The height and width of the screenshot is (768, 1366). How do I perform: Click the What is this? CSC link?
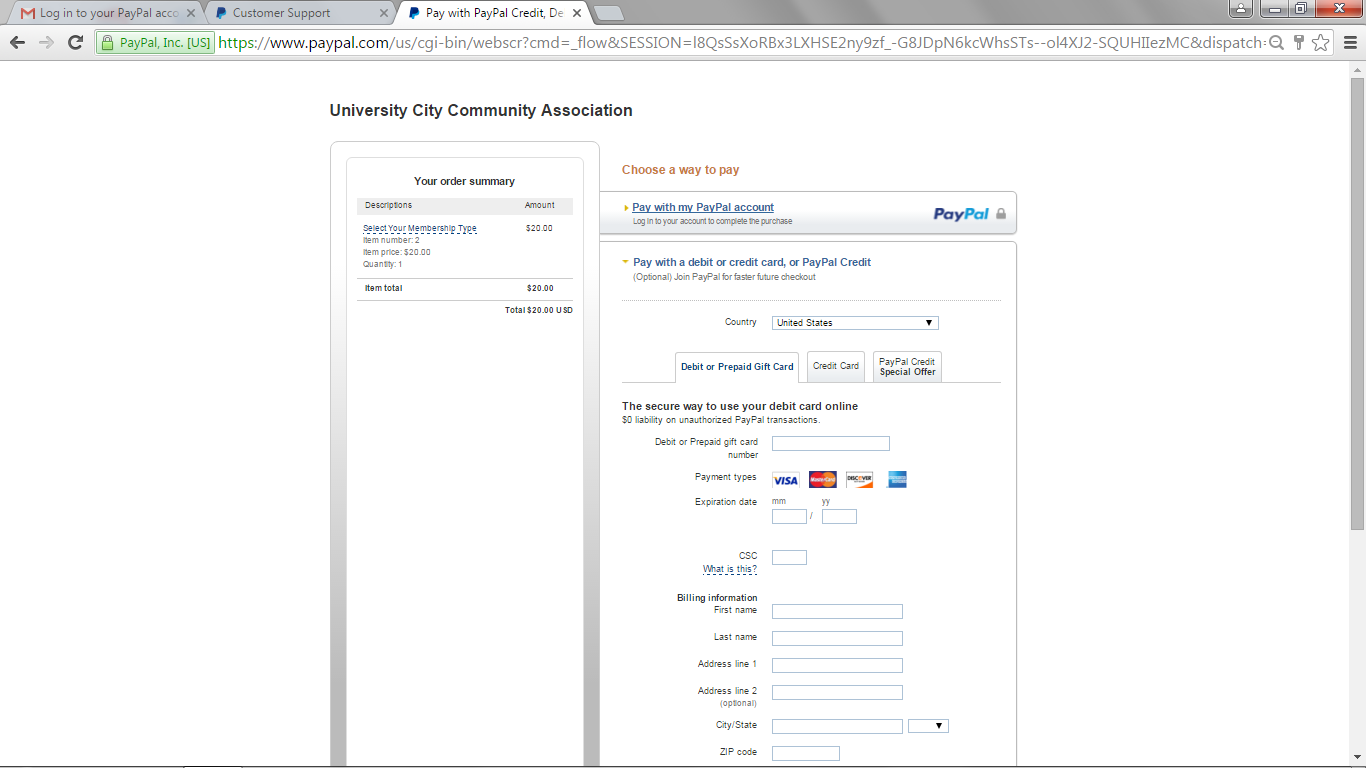730,569
